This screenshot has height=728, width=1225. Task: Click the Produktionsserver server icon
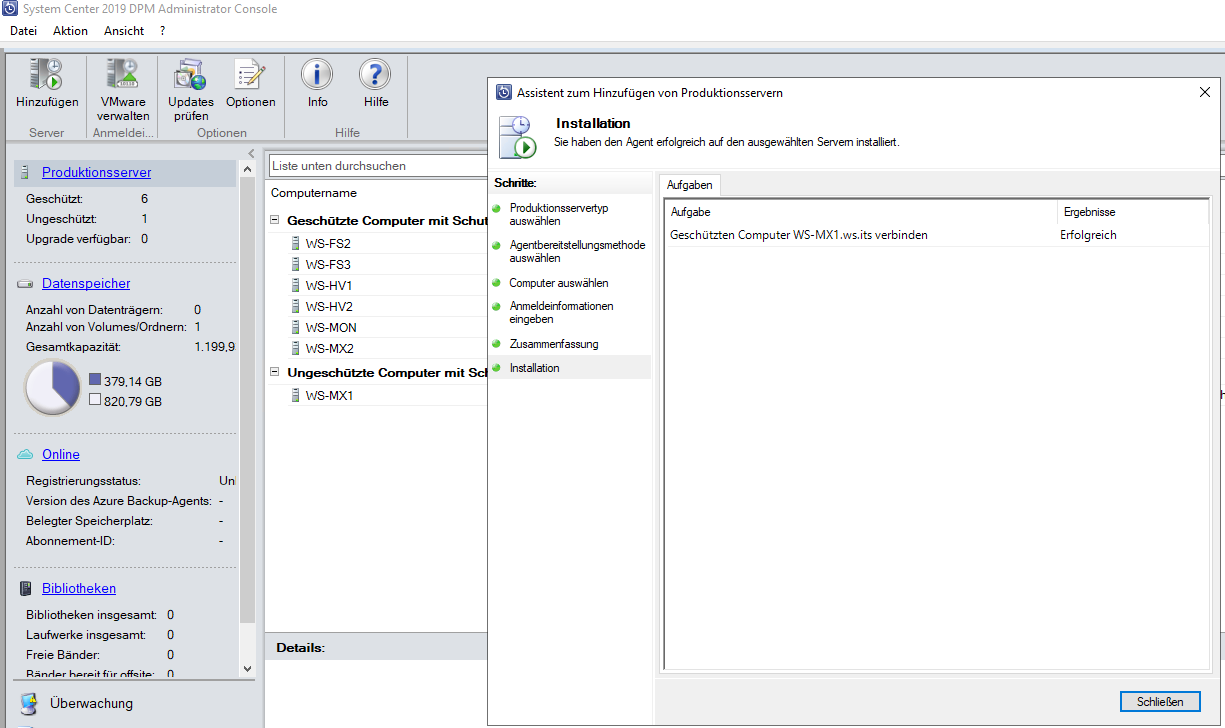point(25,173)
